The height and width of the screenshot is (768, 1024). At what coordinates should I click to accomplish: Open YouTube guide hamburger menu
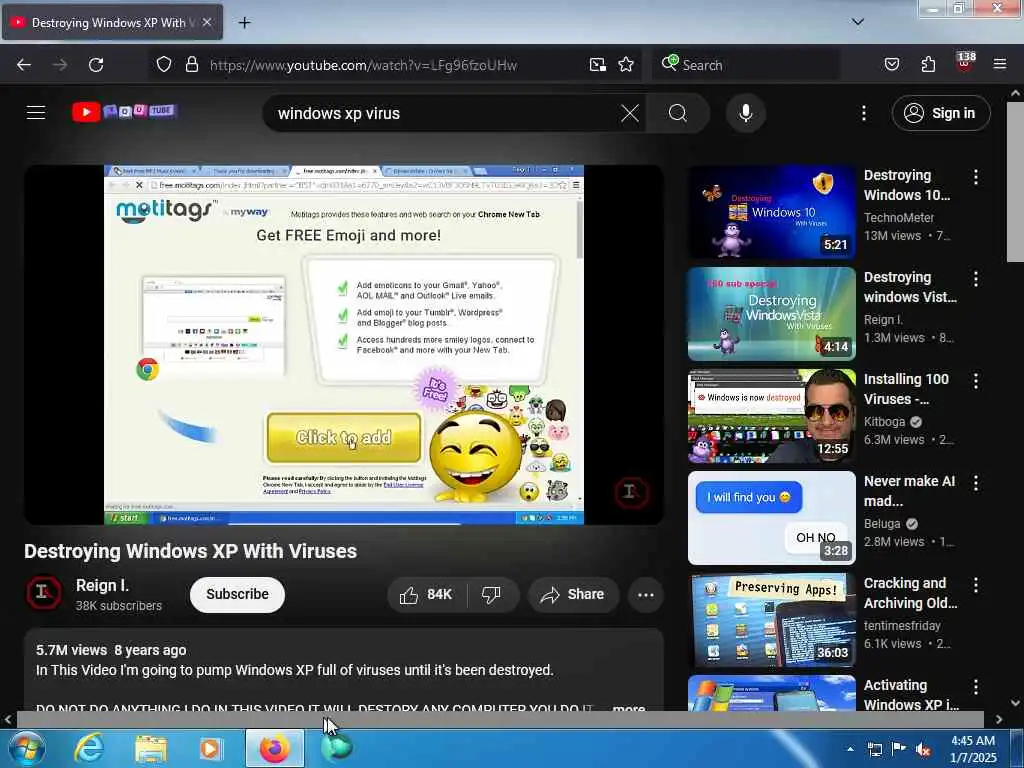(x=36, y=113)
